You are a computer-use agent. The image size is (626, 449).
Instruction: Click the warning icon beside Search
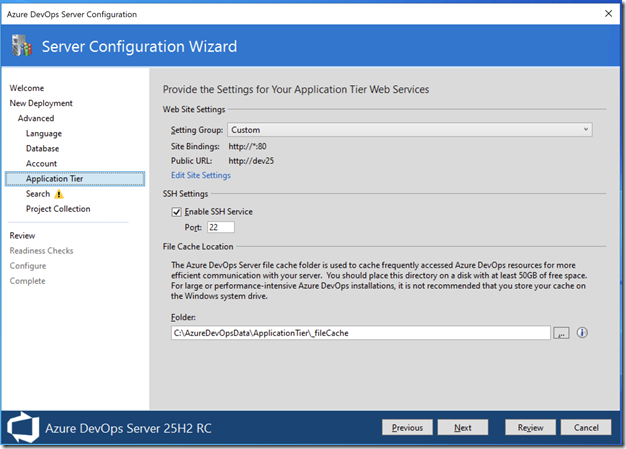click(x=58, y=194)
